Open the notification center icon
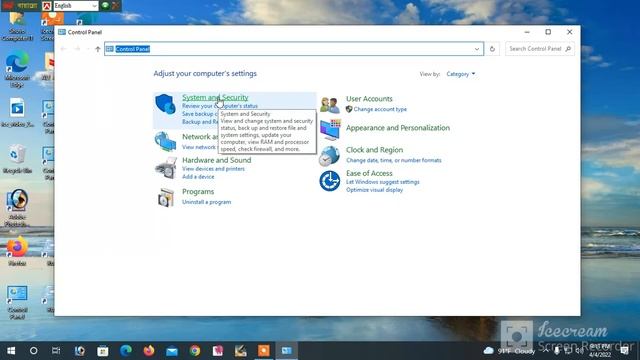 pos(624,351)
